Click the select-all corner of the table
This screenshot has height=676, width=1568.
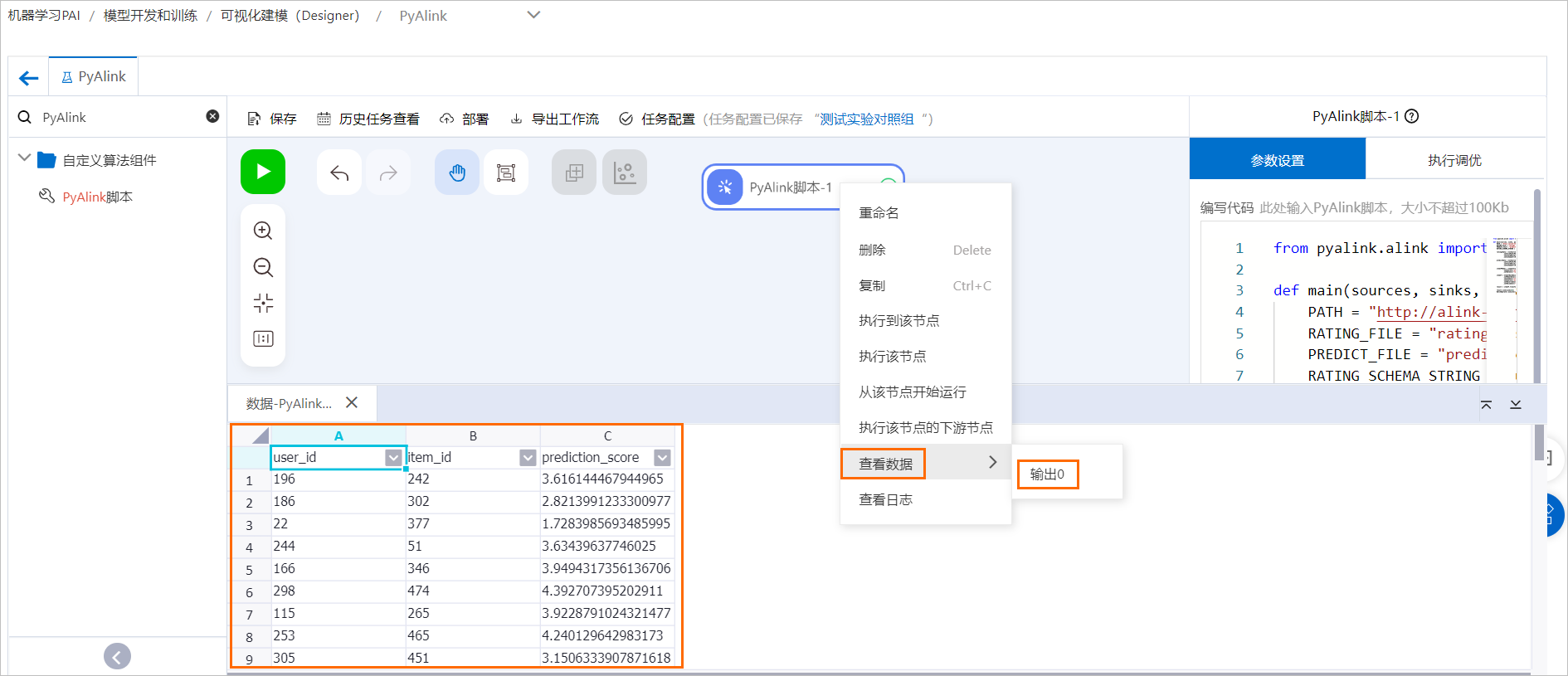tap(251, 435)
